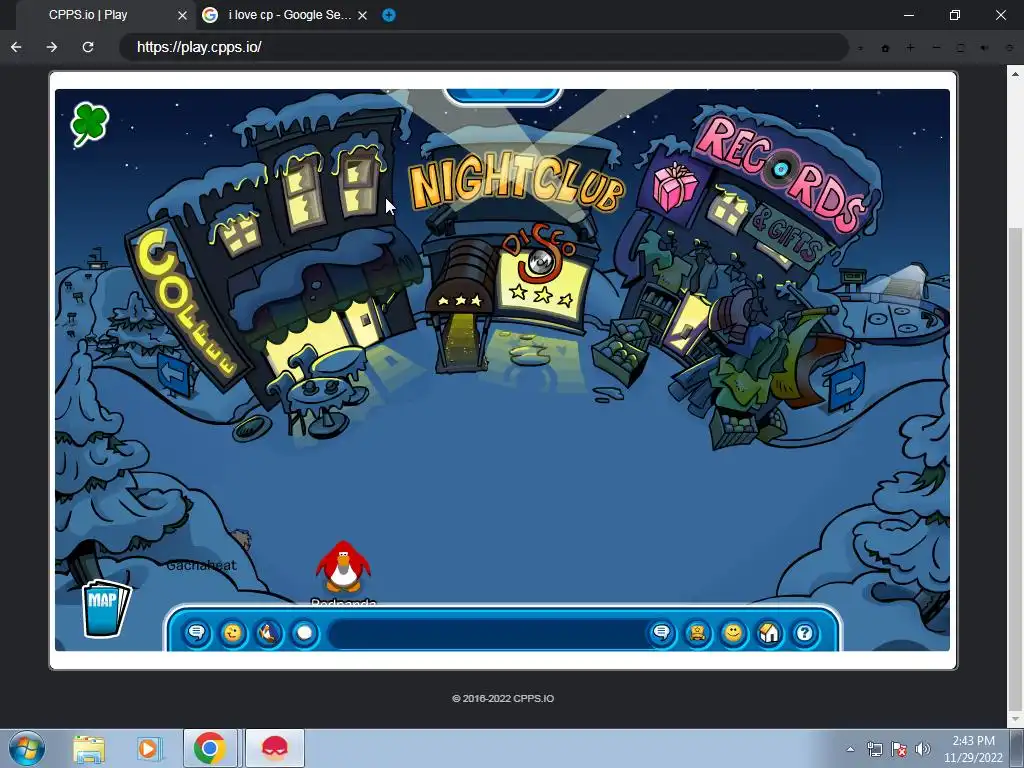1024x768 pixels.
Task: Open the Windows Start menu
Action: tap(26, 748)
